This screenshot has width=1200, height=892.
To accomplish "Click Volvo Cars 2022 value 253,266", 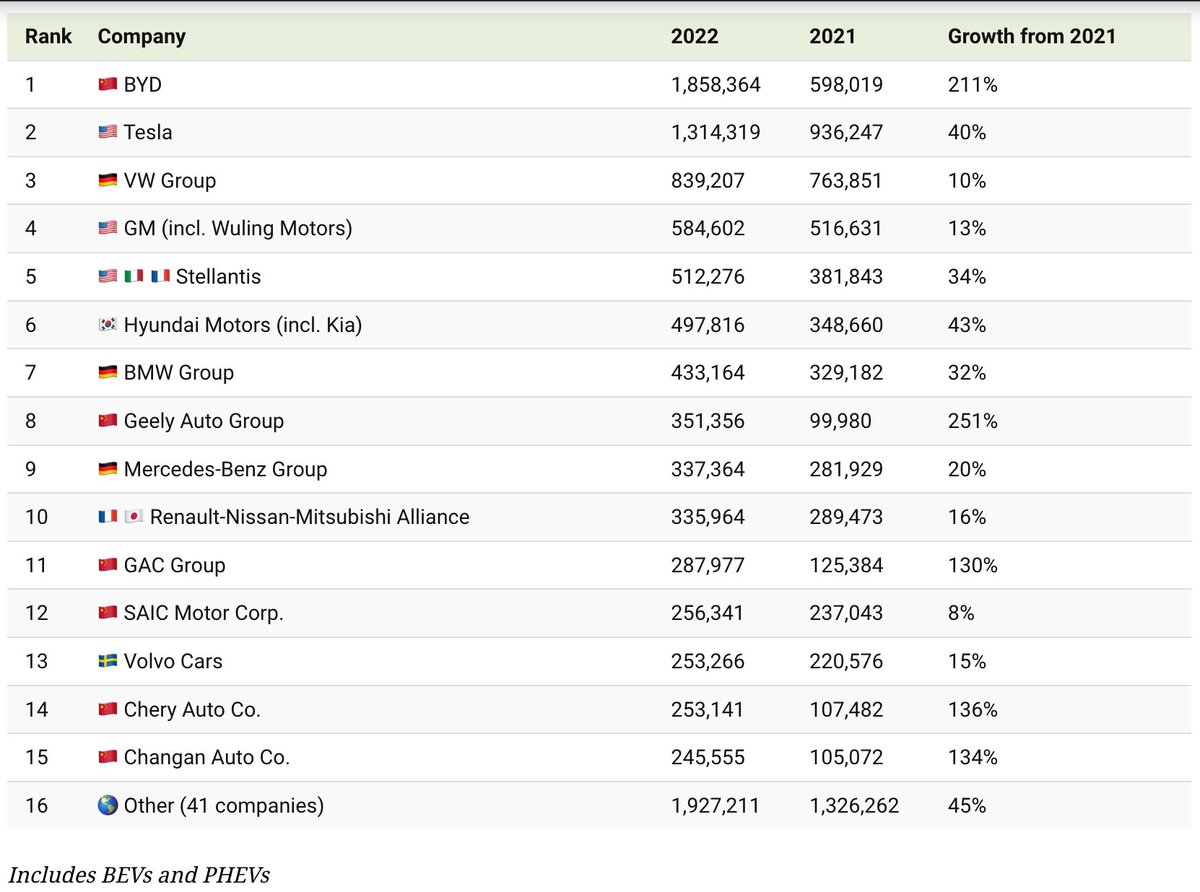I will (708, 661).
